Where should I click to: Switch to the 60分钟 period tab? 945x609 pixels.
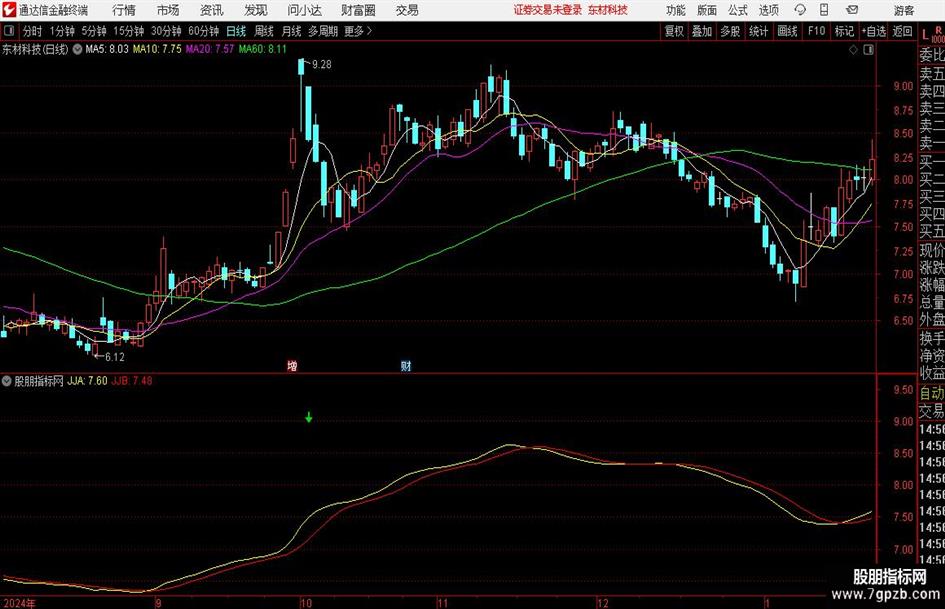tap(204, 31)
